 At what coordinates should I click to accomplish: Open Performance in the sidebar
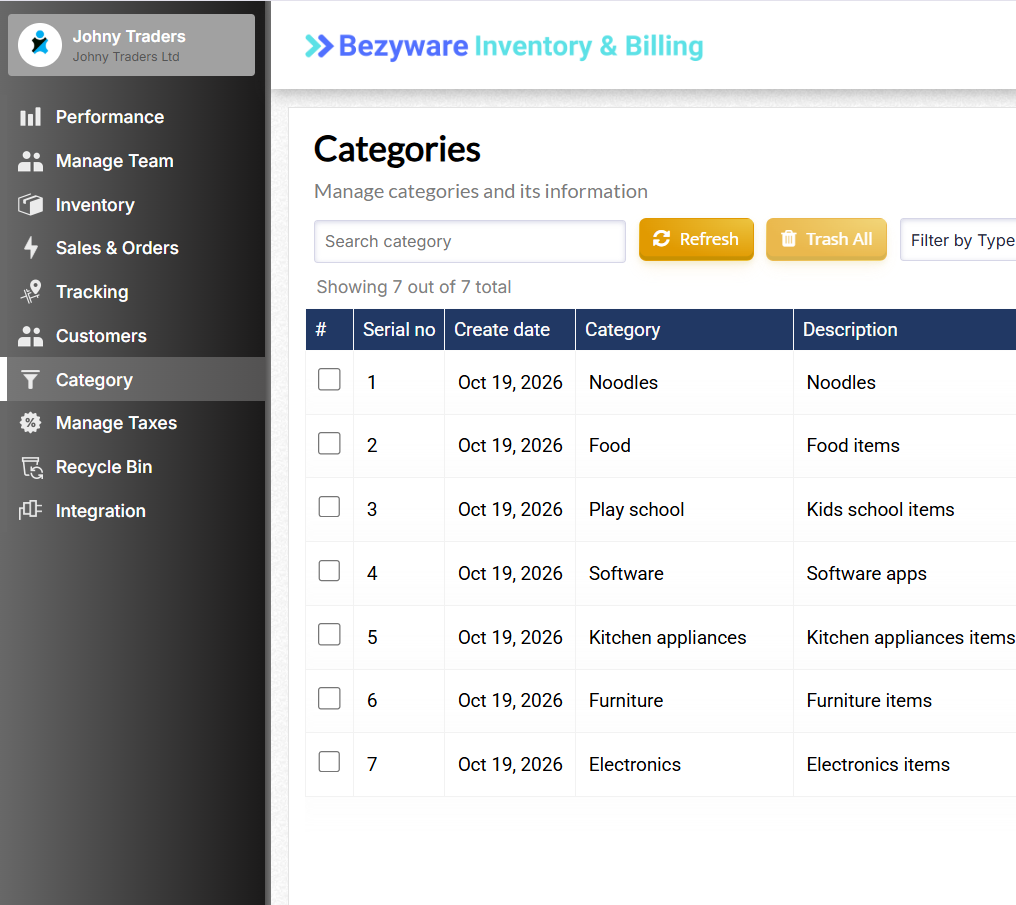tap(132, 117)
